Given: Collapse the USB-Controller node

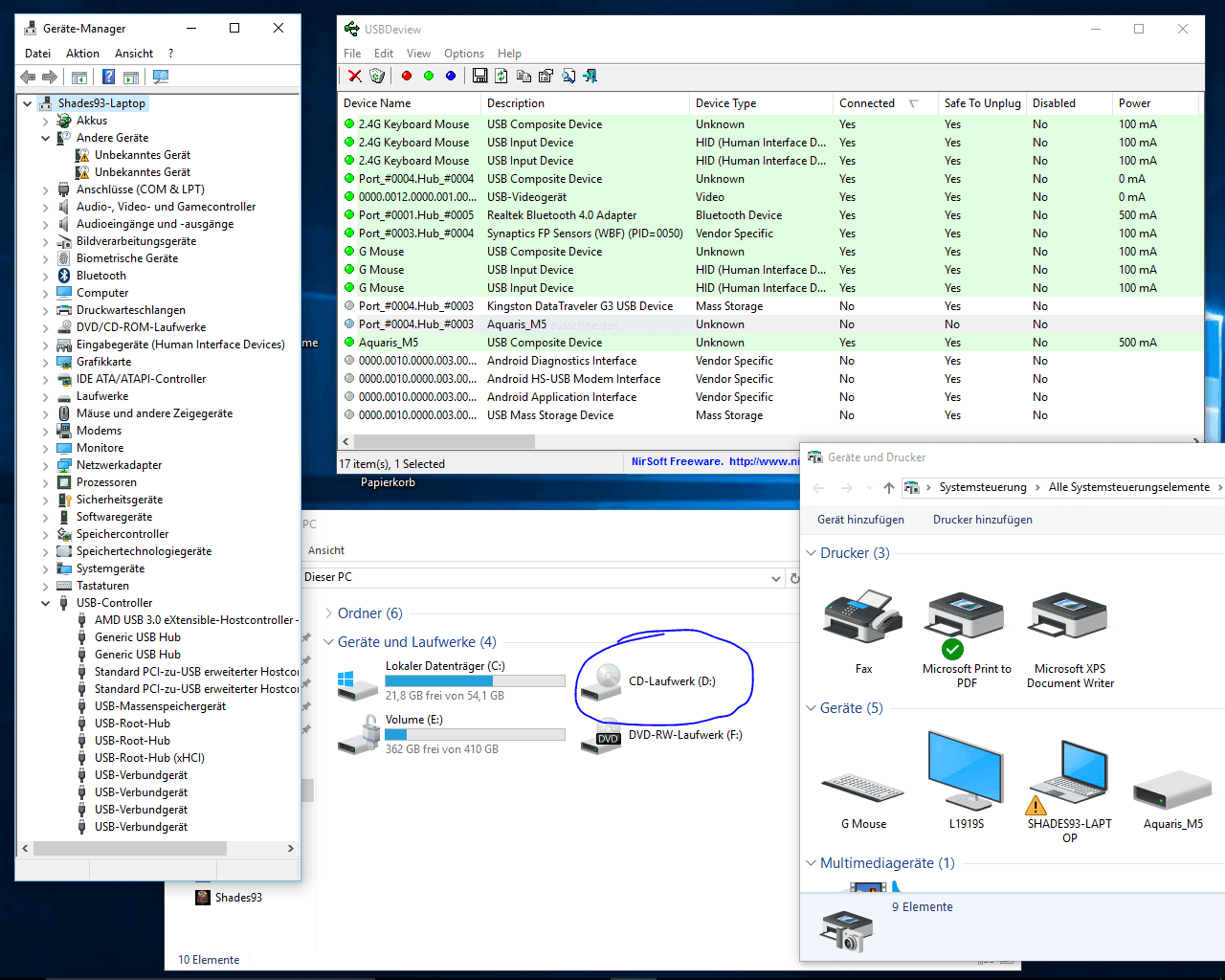Looking at the screenshot, I should [x=45, y=603].
